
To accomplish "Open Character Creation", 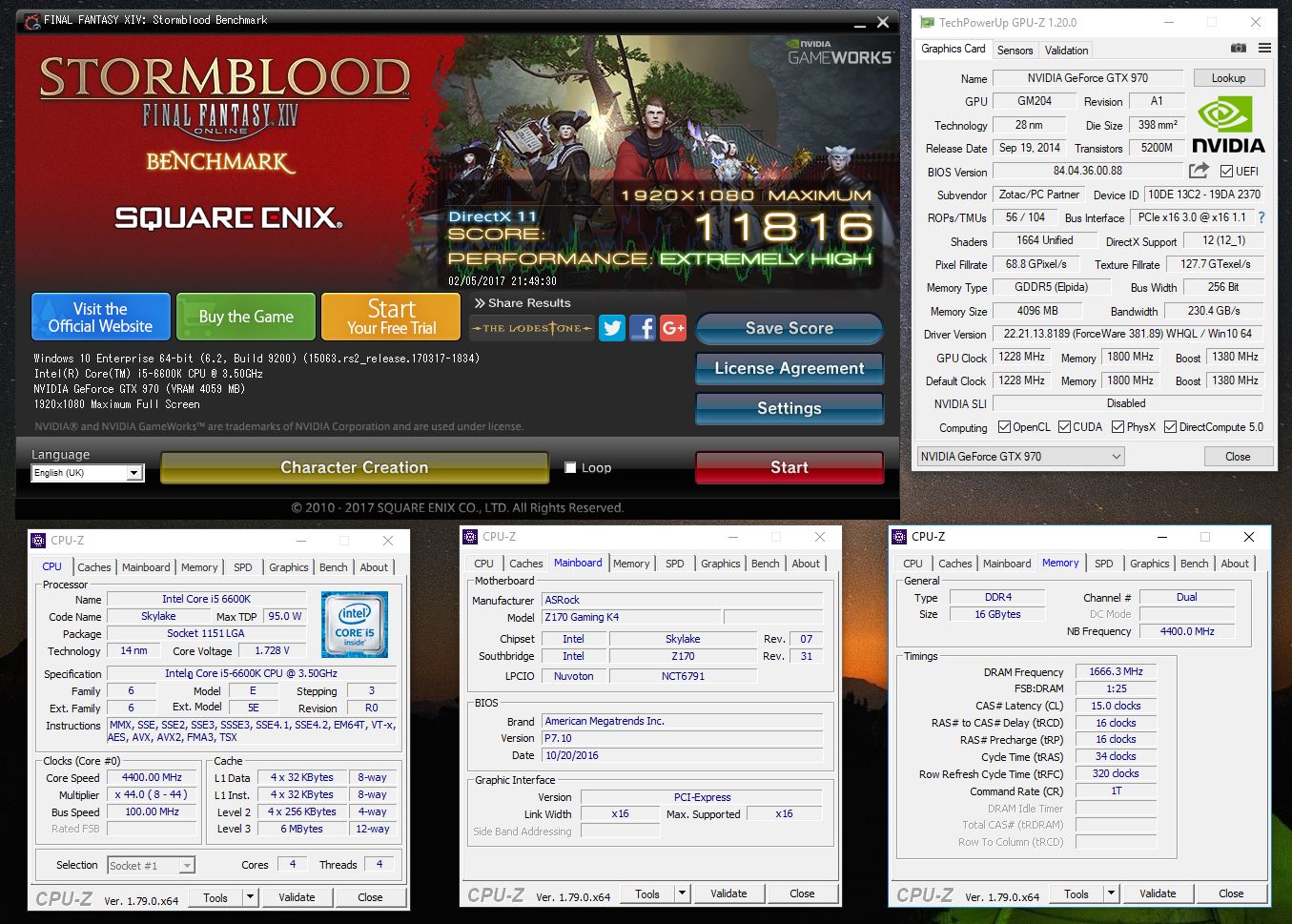I will pos(355,467).
